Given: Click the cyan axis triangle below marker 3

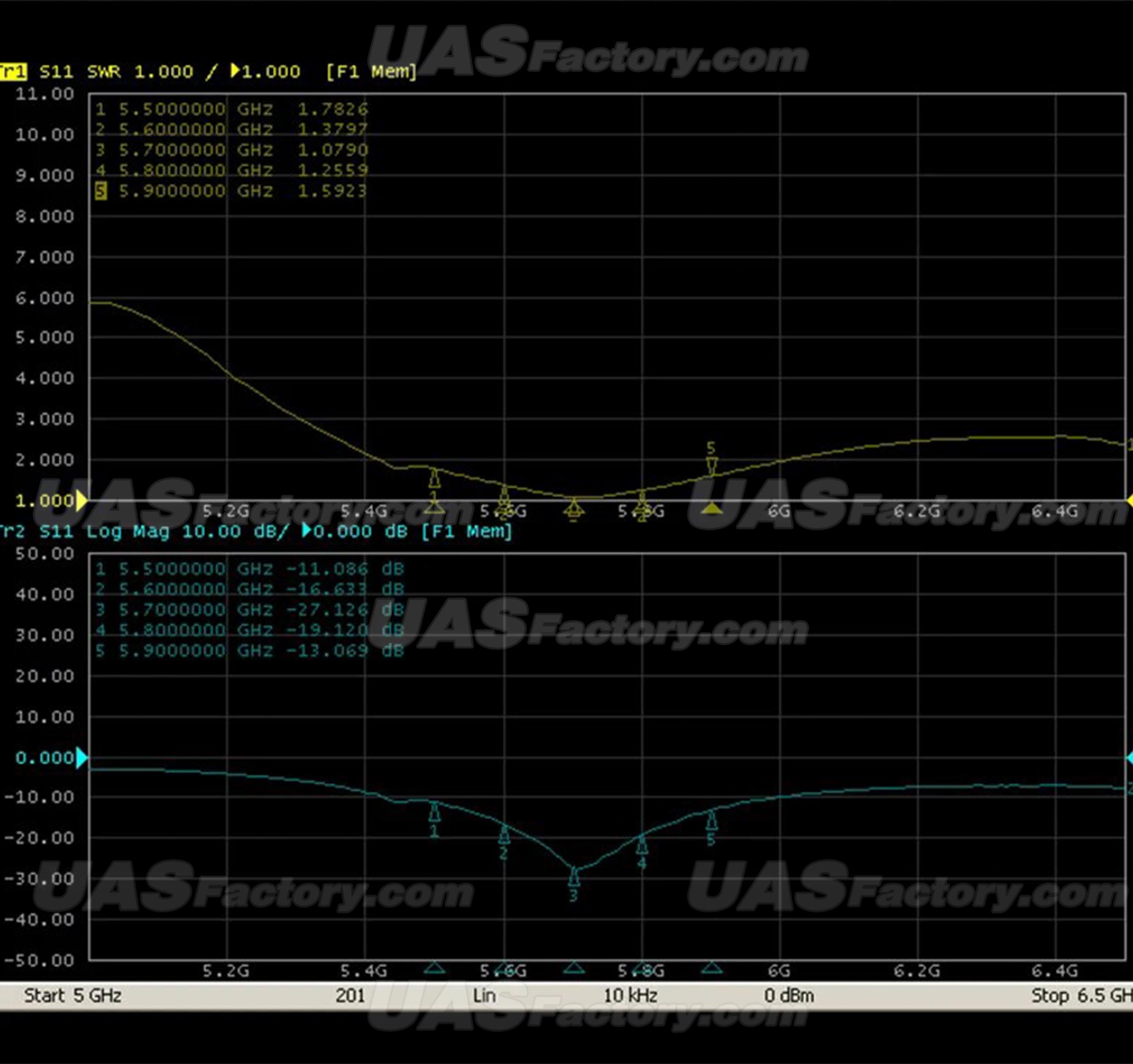Looking at the screenshot, I should coord(574,967).
